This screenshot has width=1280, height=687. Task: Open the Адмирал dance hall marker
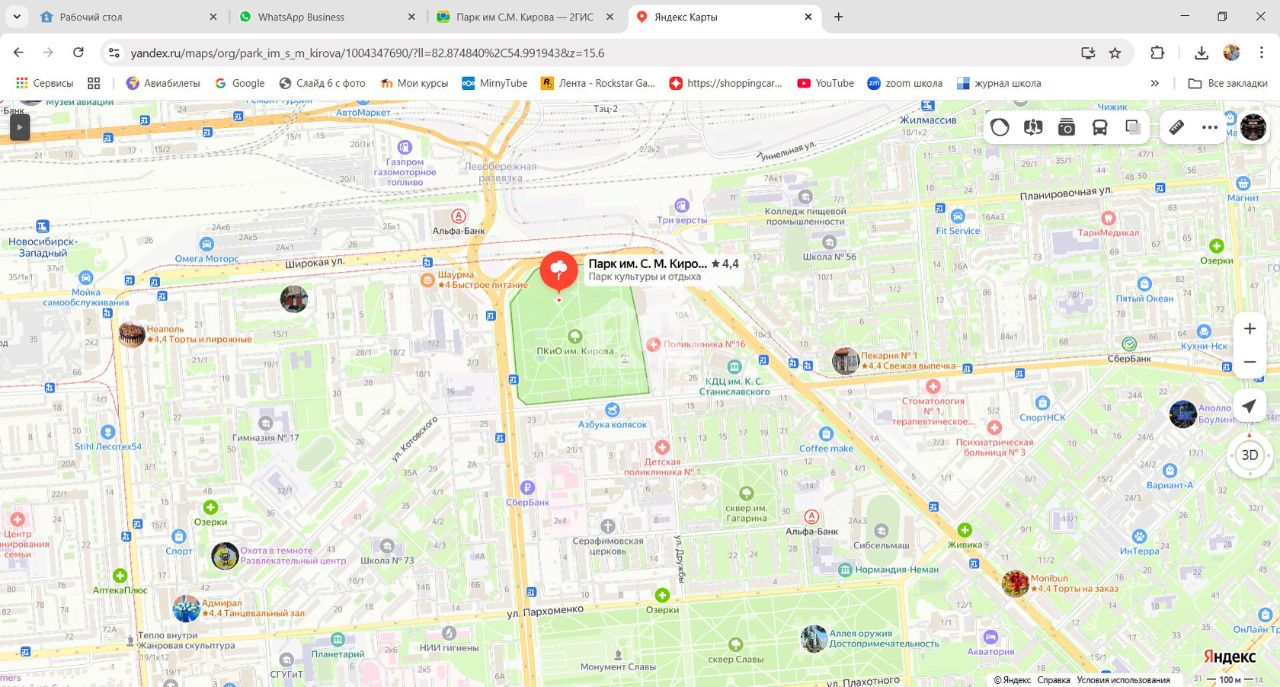pyautogui.click(x=186, y=608)
